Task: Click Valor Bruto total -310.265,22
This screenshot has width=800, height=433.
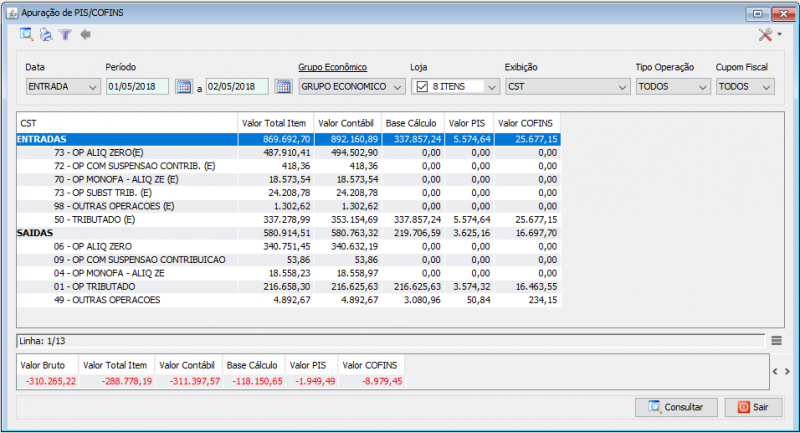Action: (51, 381)
